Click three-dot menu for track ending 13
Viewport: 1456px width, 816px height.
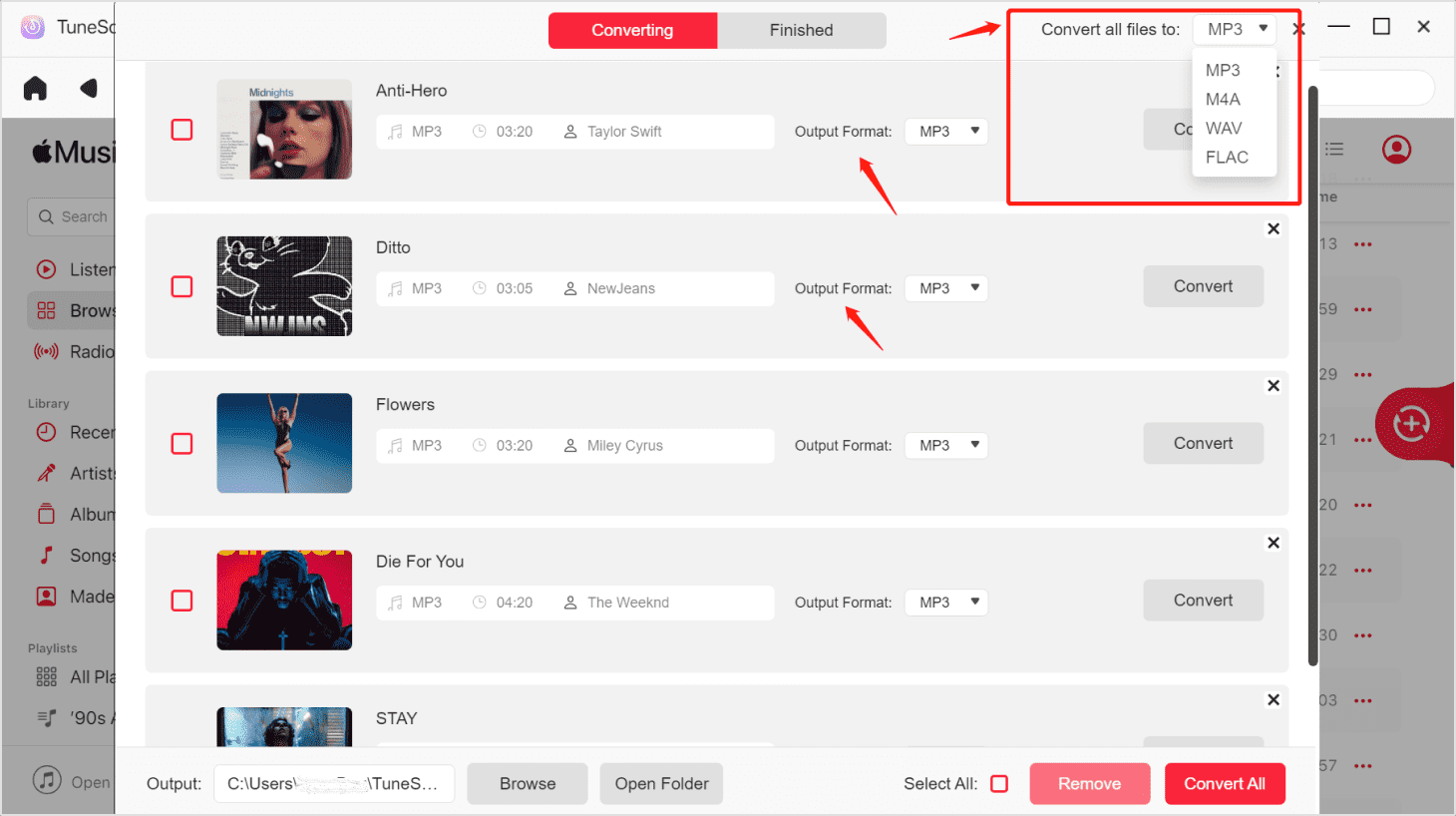point(1363,244)
